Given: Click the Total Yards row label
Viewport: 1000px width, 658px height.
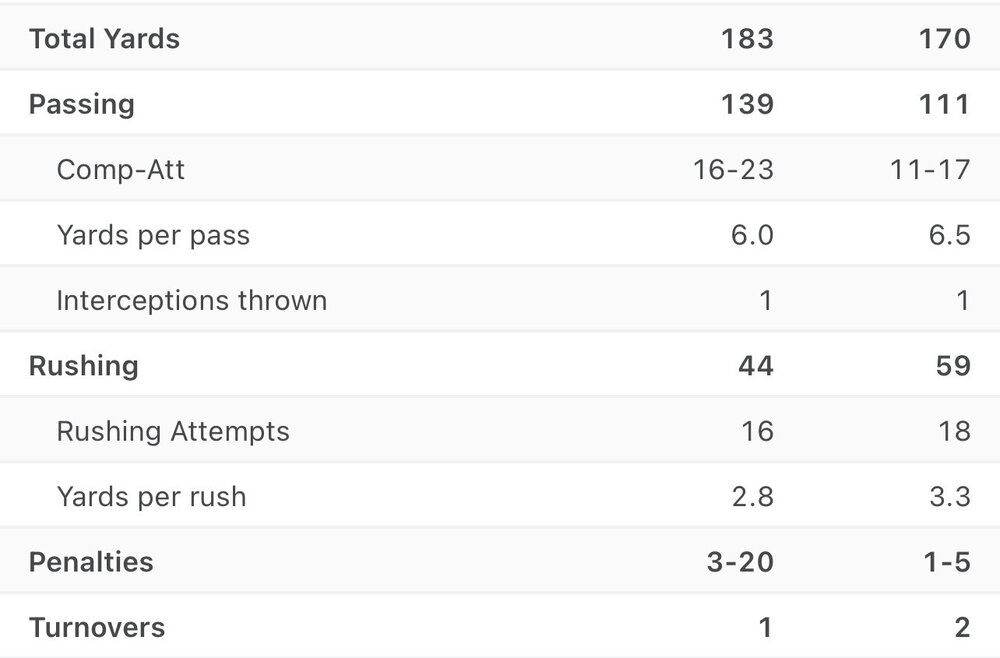Looking at the screenshot, I should [104, 39].
